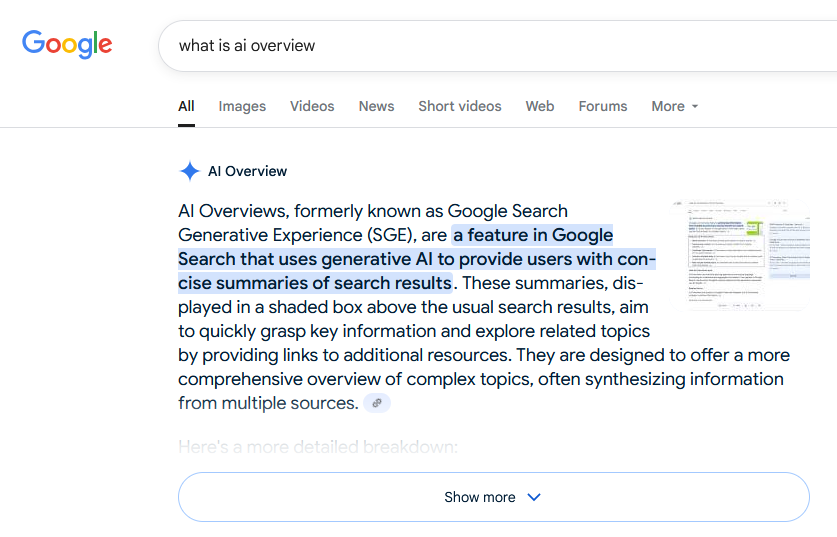Open the News tab
Viewport: 837px width, 537px height.
tap(376, 106)
